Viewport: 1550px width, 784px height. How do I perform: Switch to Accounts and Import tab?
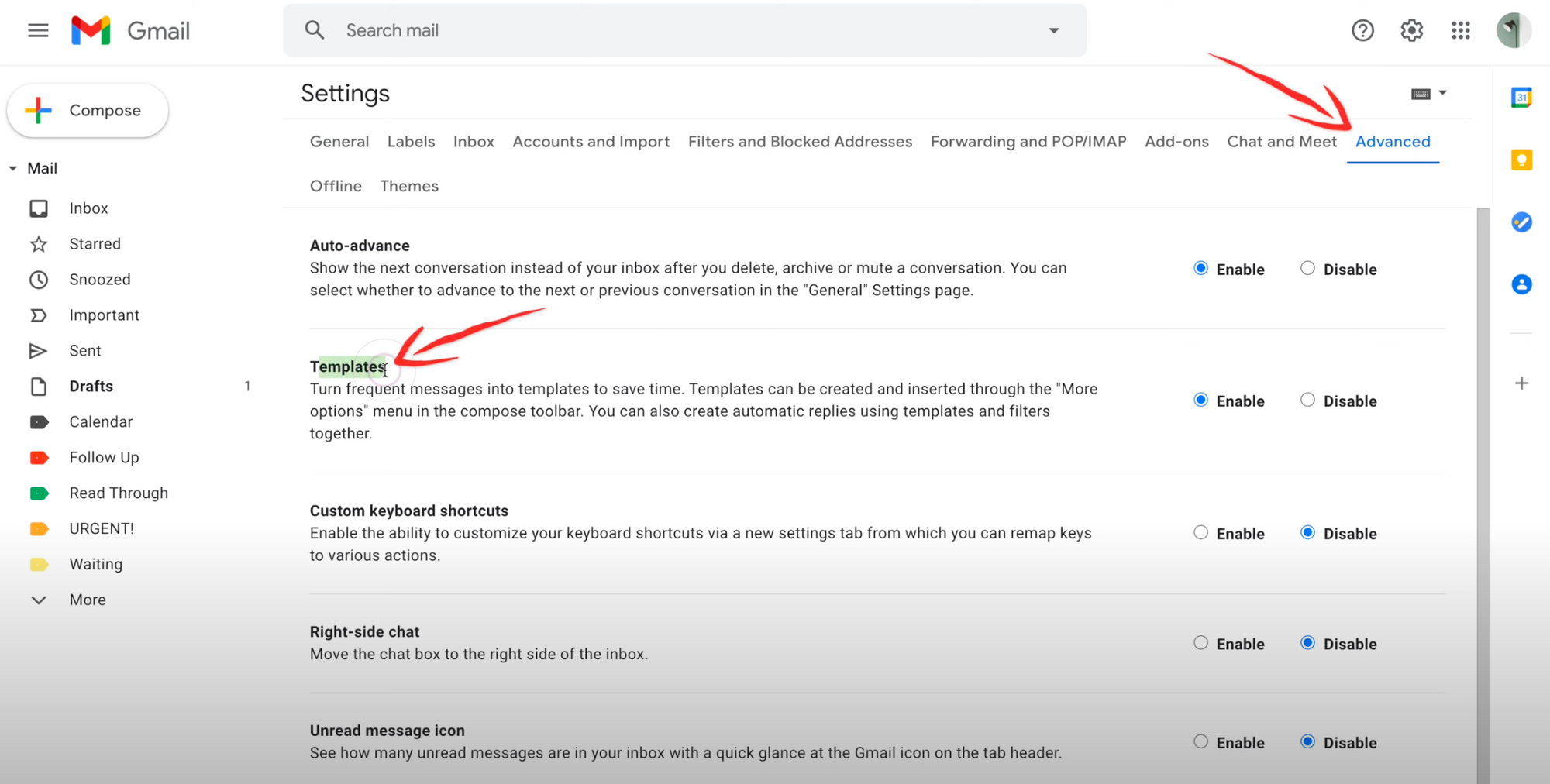pyautogui.click(x=591, y=142)
